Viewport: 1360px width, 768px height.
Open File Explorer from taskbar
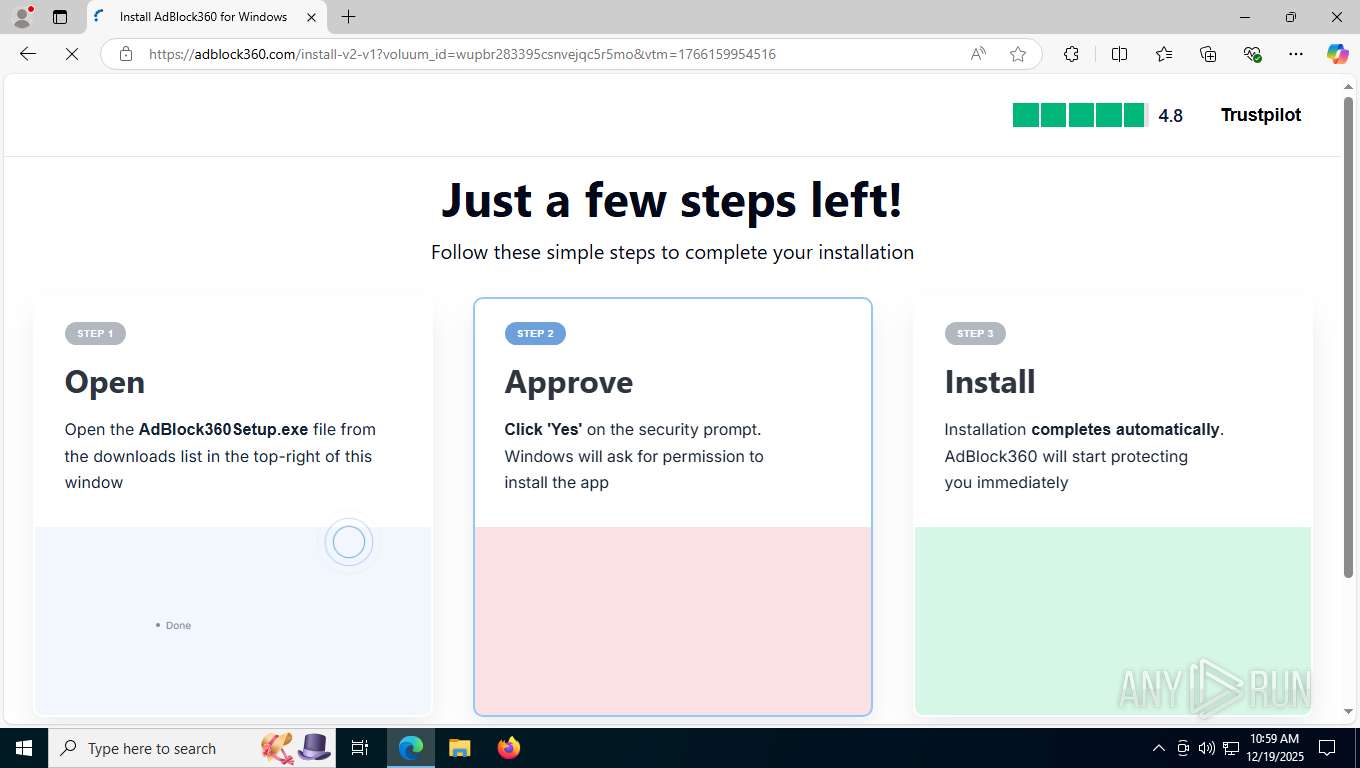pos(459,748)
